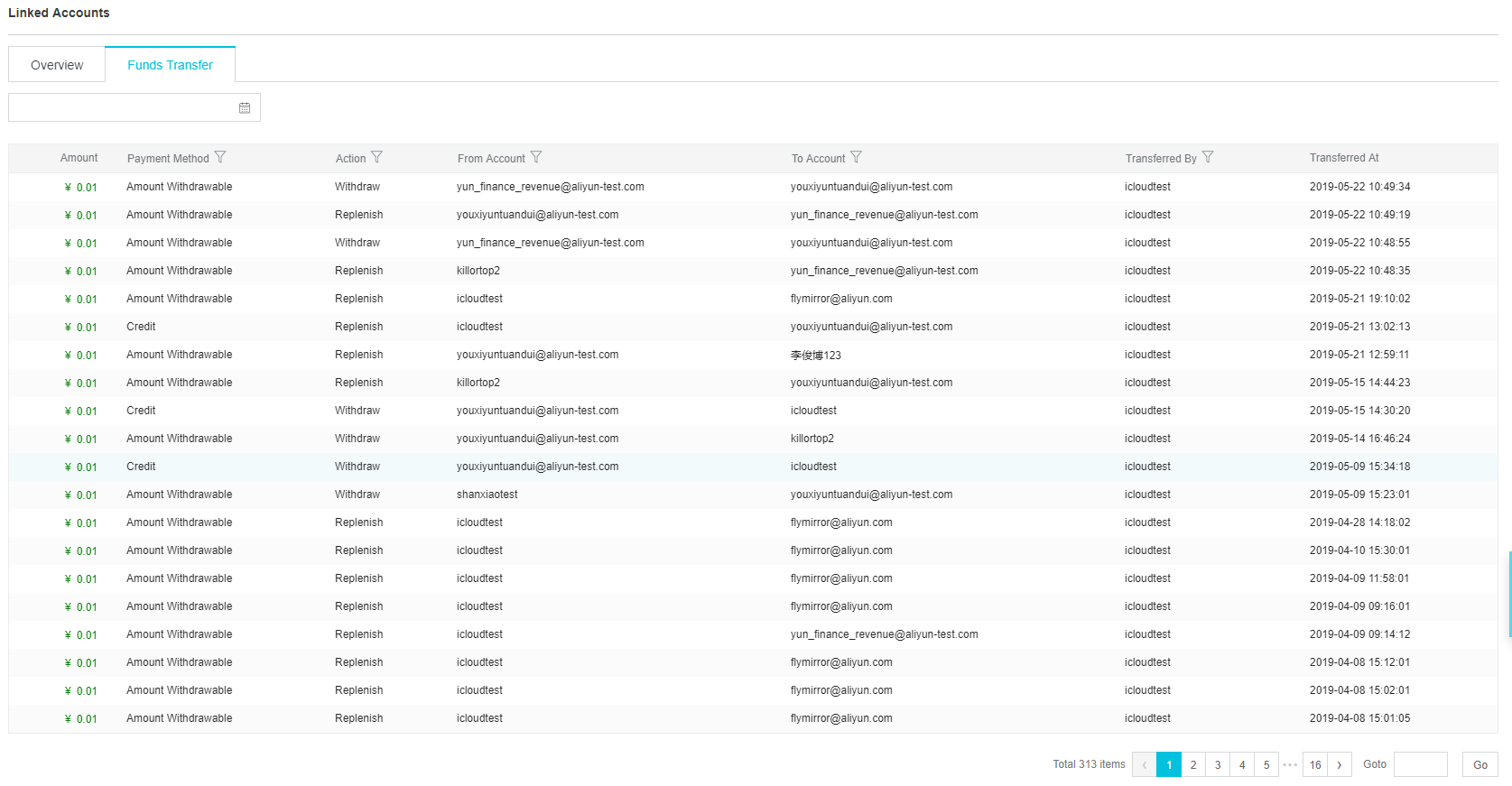This screenshot has height=786, width=1512.
Task: Click the To Account cell 李俊博123
Action: [816, 355]
